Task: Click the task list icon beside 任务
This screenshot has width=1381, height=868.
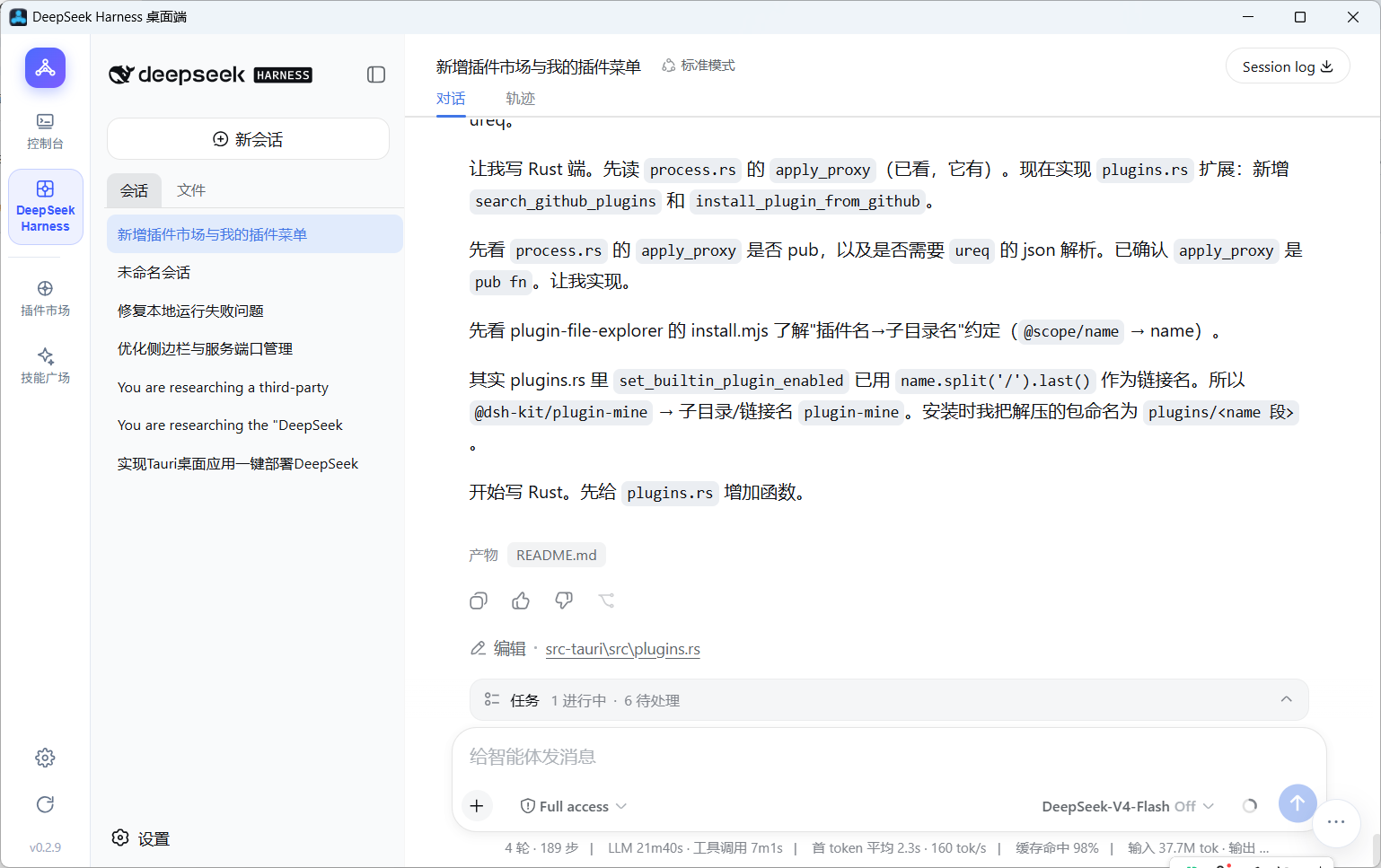Action: pos(491,699)
